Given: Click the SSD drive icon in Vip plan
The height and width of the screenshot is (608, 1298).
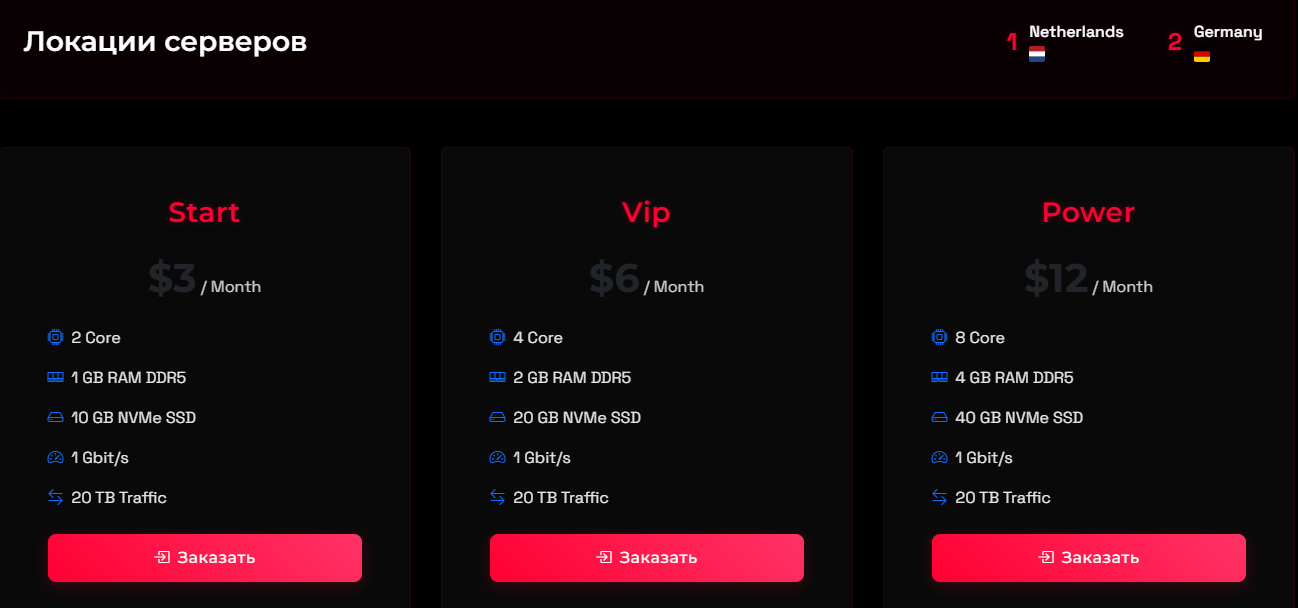Looking at the screenshot, I should [497, 417].
